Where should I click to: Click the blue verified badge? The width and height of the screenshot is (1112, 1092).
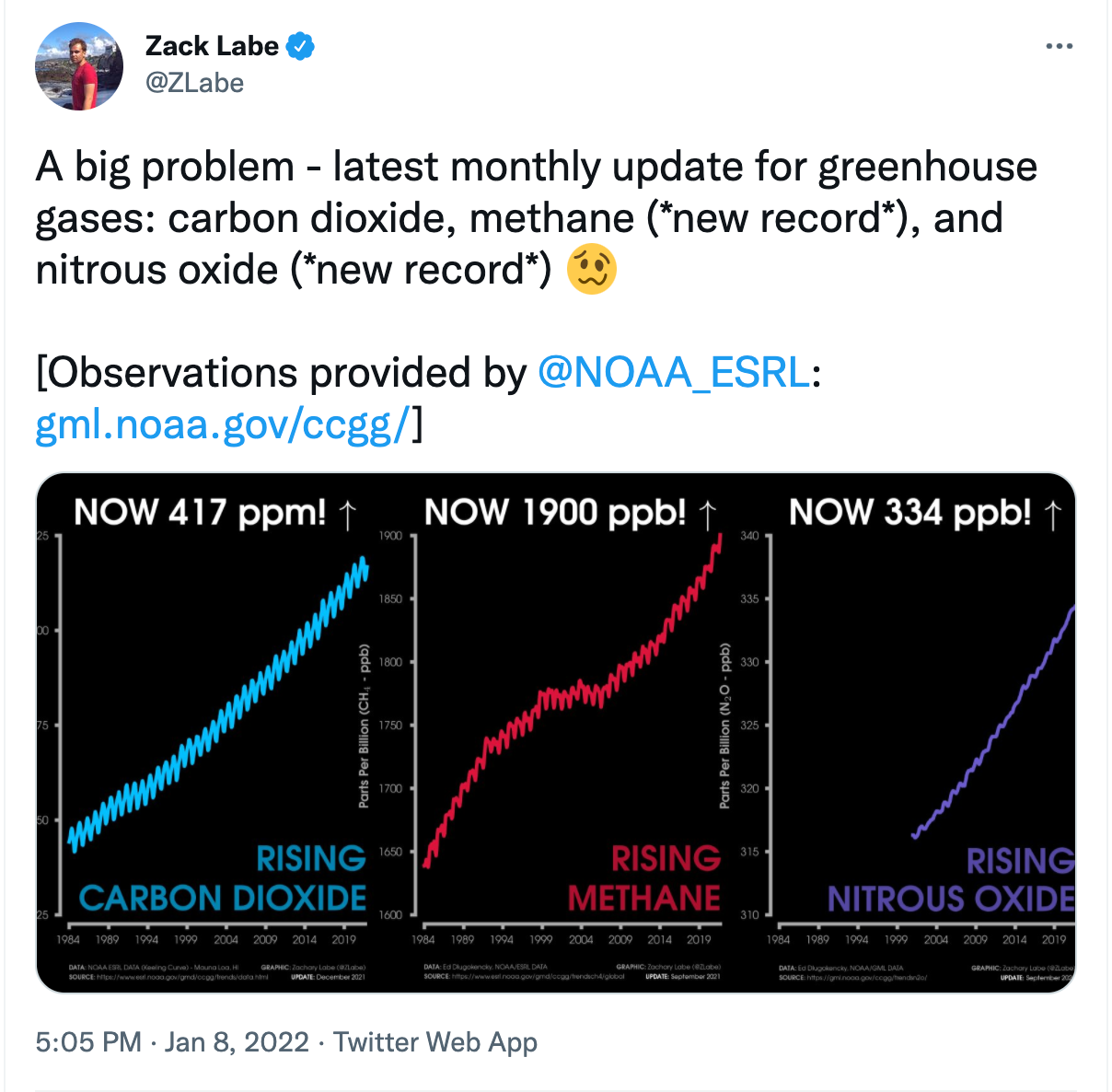pyautogui.click(x=300, y=46)
